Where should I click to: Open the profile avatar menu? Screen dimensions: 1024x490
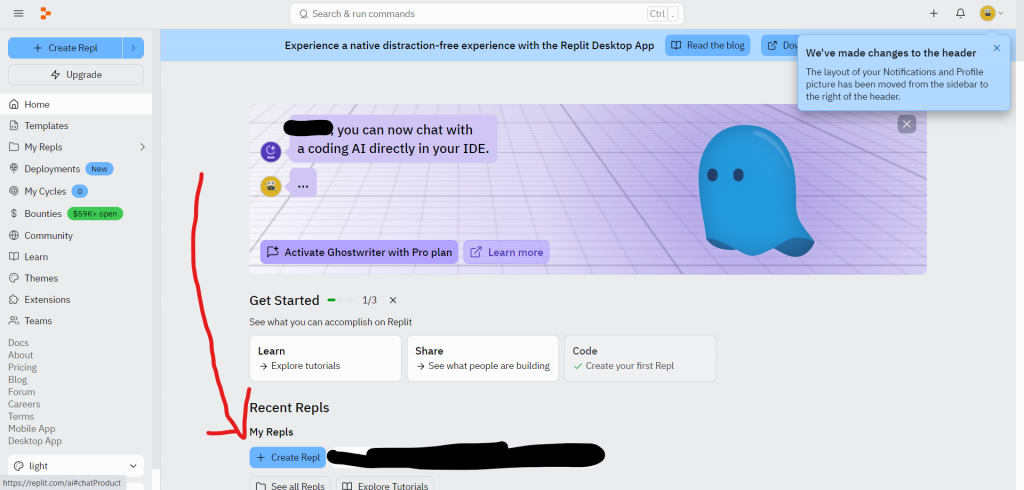[x=991, y=13]
